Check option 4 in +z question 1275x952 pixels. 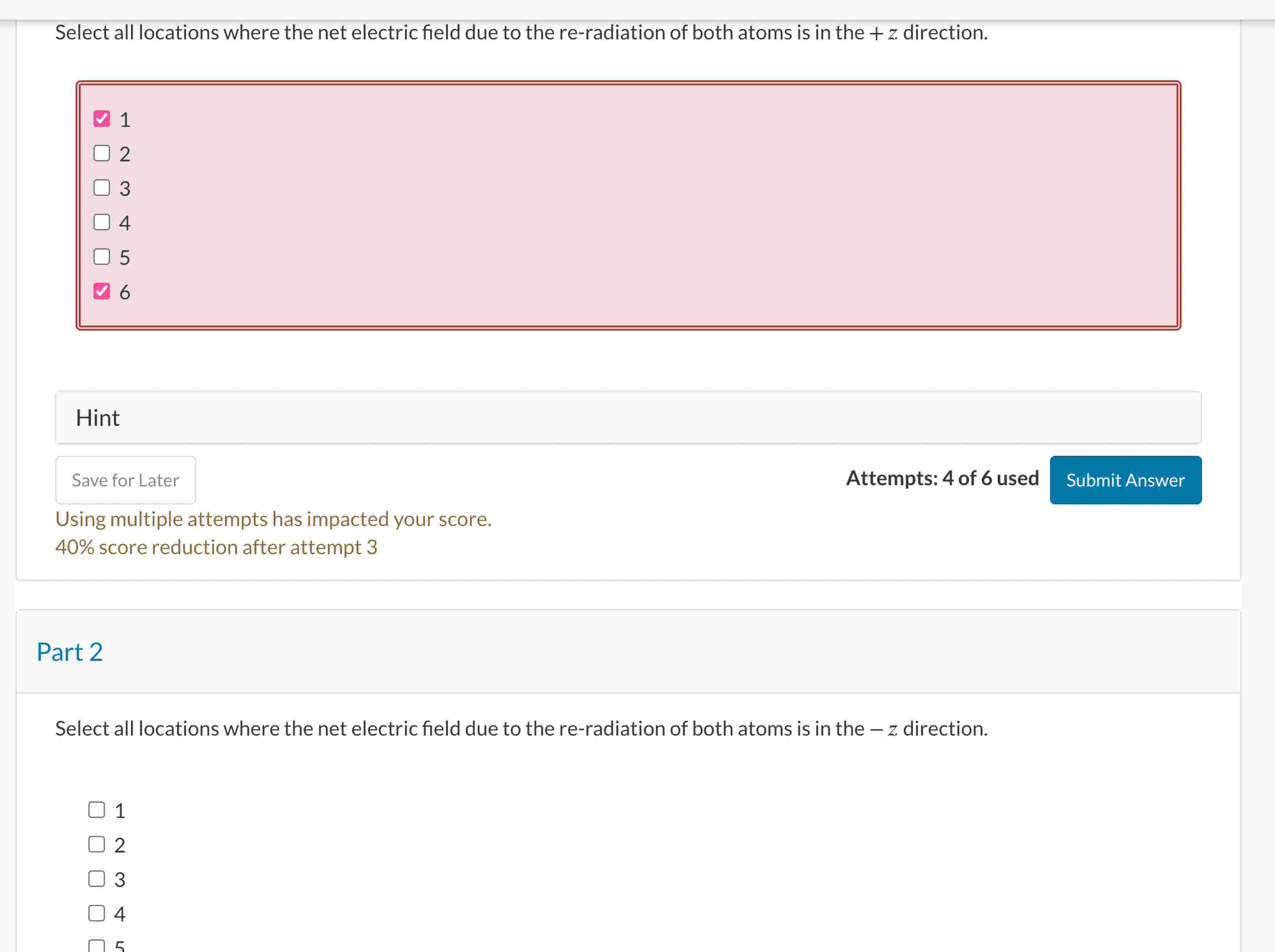[102, 223]
